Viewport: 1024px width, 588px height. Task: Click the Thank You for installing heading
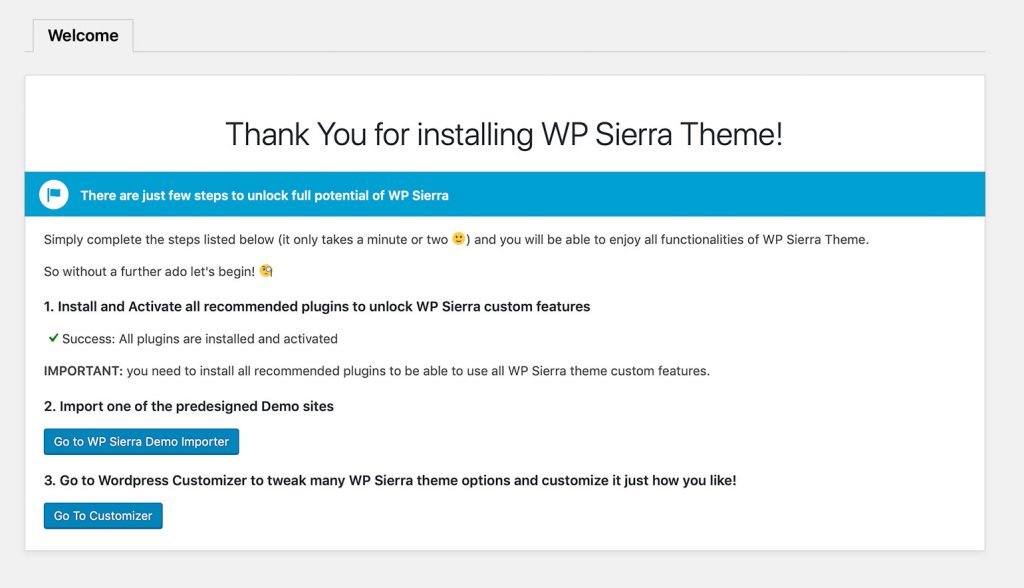click(504, 134)
